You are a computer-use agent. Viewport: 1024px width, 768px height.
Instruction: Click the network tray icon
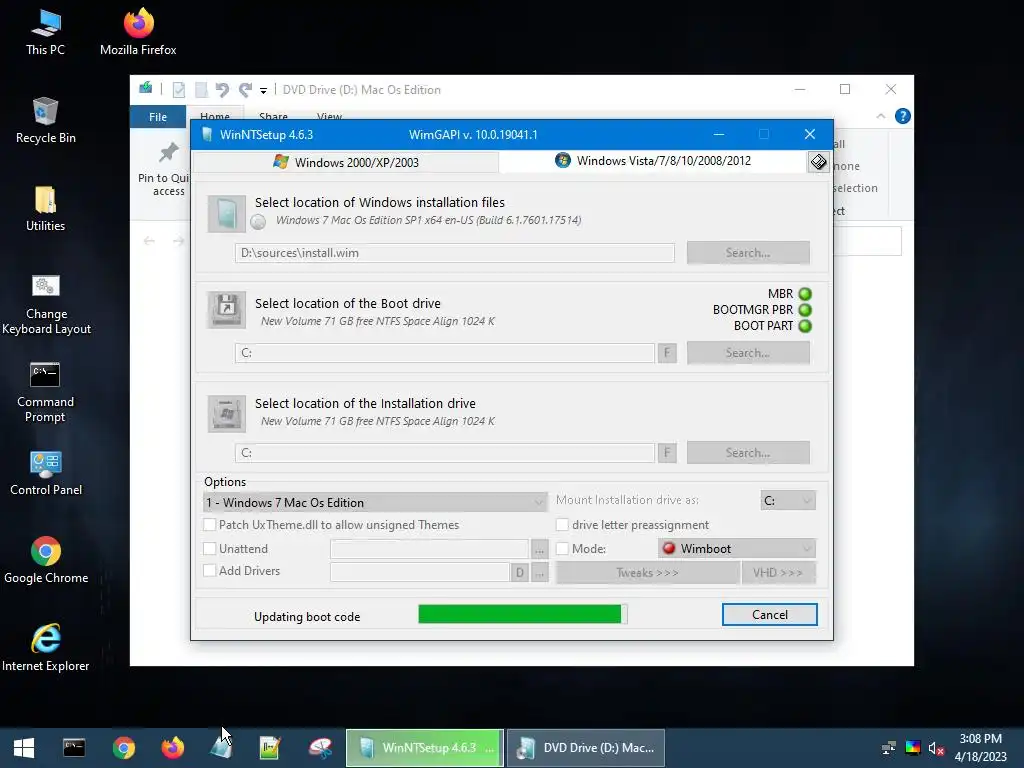coord(888,748)
